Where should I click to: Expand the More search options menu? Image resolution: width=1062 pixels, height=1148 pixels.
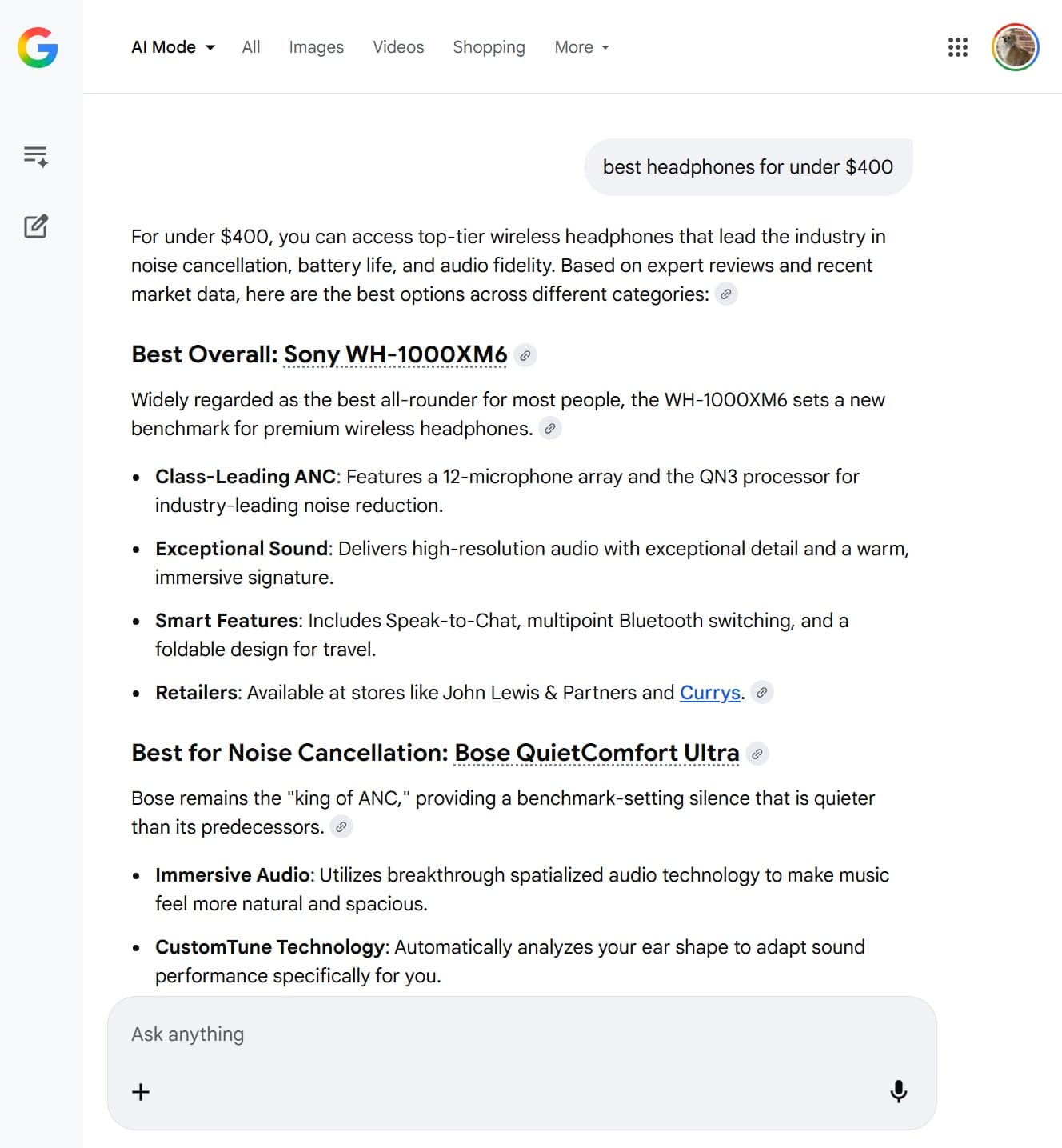point(581,47)
